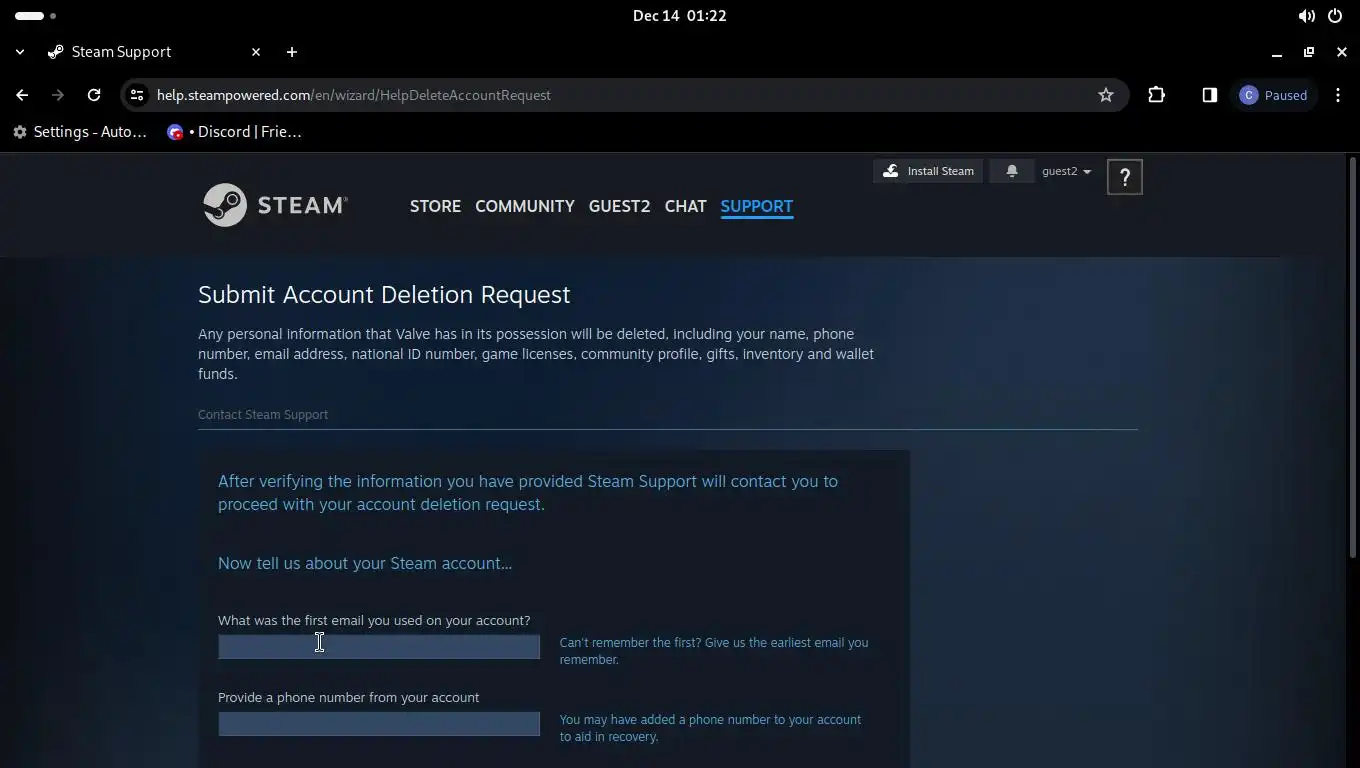Screen dimensions: 1360x768
Task: Click the Activities indicator in top bar
Action: click(x=36, y=16)
